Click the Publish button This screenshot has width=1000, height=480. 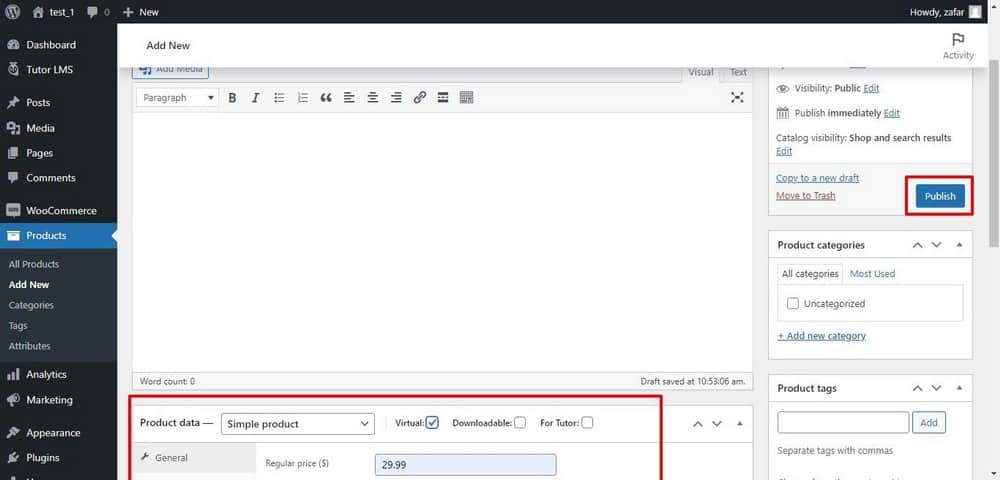click(x=940, y=196)
